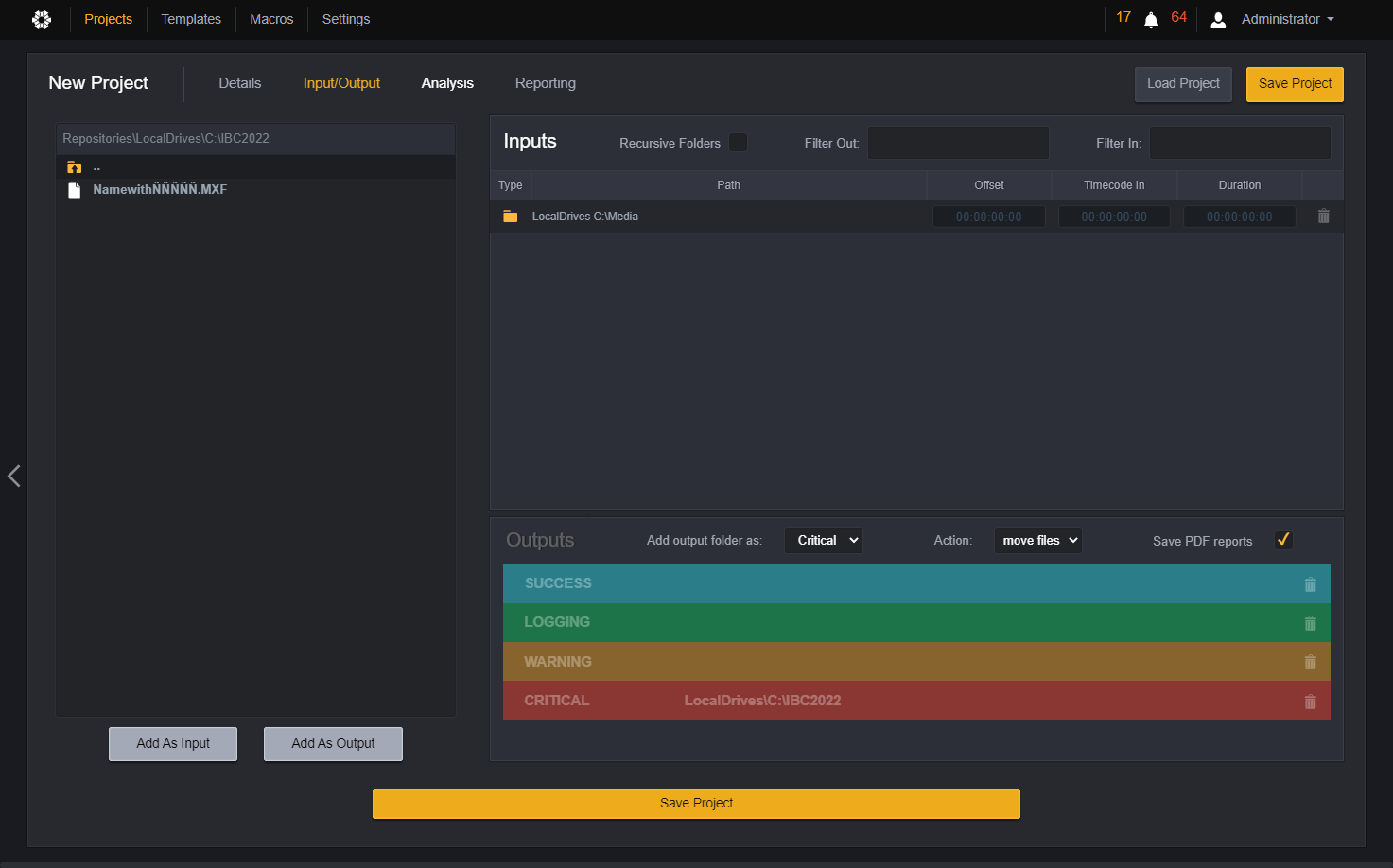Select the NamewithÑÑÑÑÑ.MXF file icon
The height and width of the screenshot is (868, 1393).
(75, 190)
